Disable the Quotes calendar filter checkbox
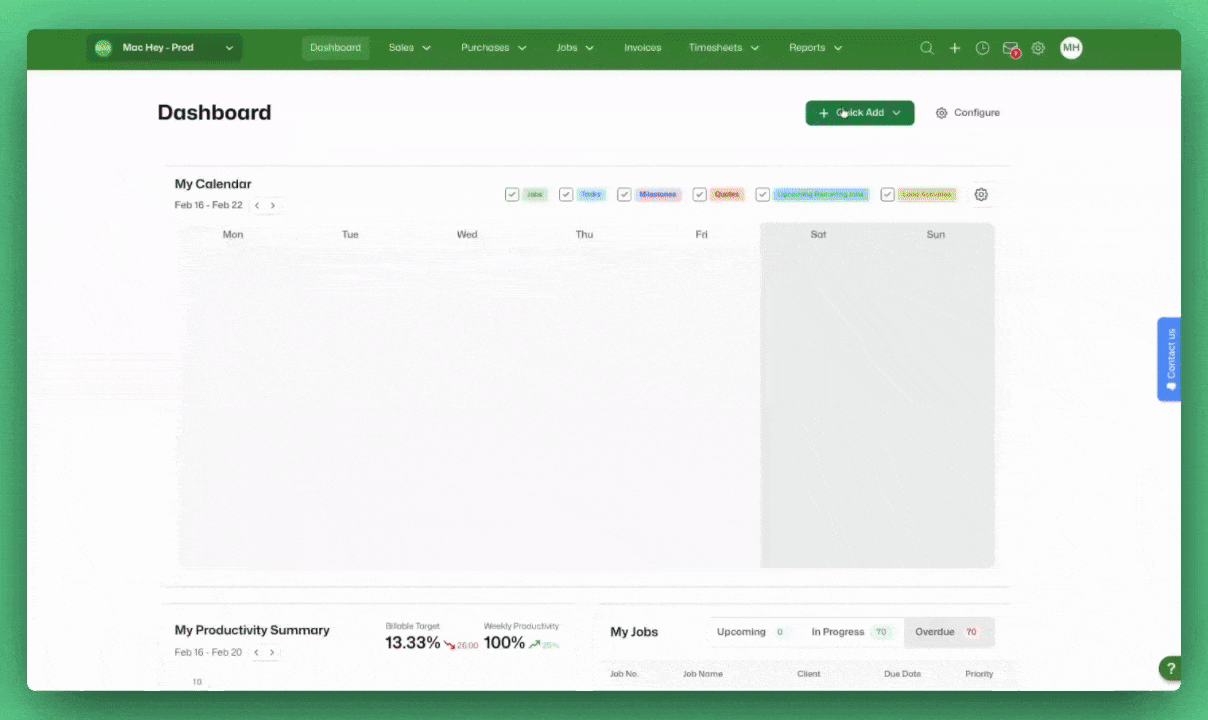Image resolution: width=1208 pixels, height=720 pixels. [700, 195]
